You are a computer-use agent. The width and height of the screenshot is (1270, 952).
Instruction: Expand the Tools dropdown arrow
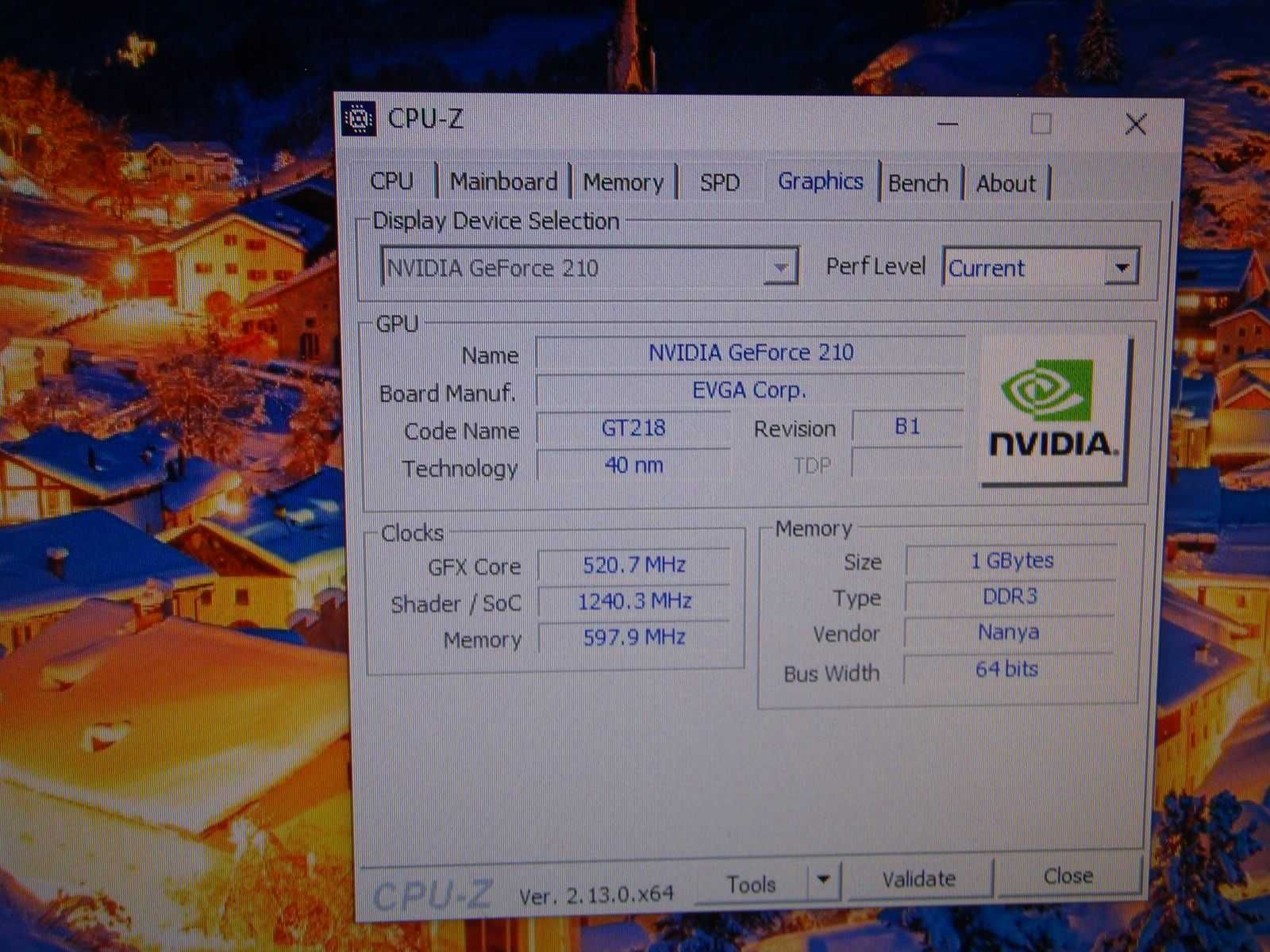(824, 880)
